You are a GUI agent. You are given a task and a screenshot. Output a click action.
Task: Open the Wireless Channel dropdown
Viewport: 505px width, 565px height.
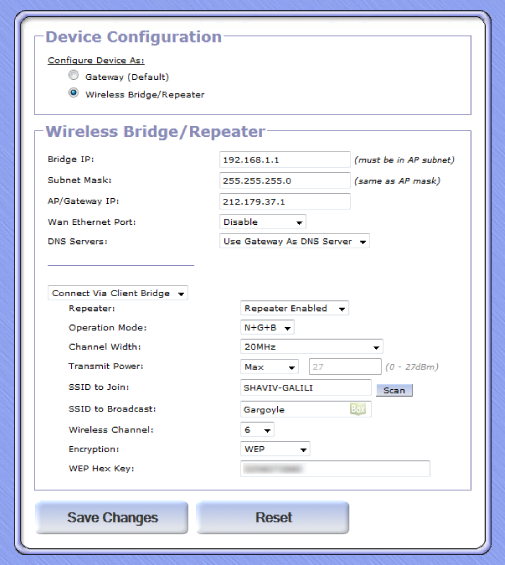point(257,430)
